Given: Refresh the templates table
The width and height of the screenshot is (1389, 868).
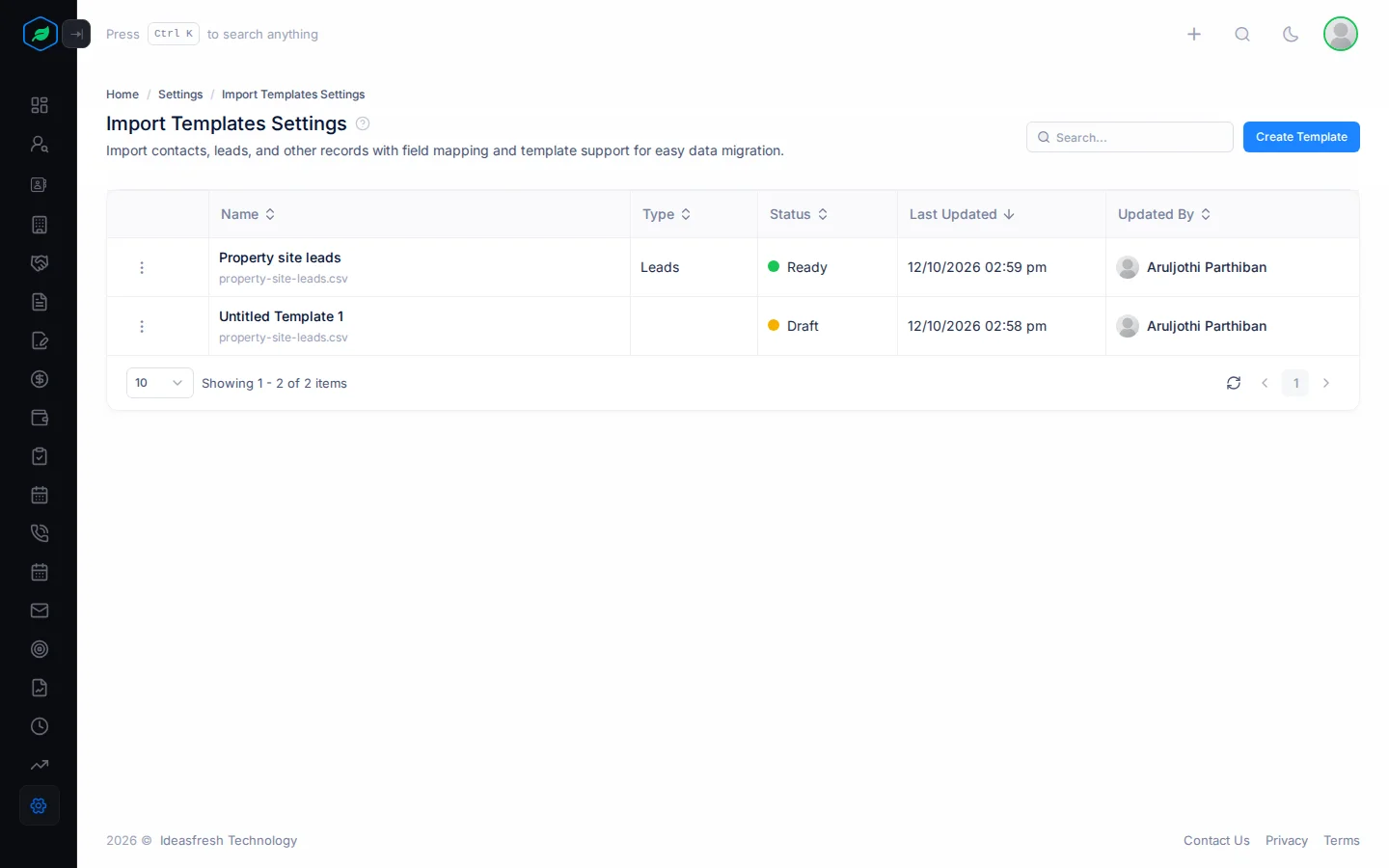Looking at the screenshot, I should tap(1234, 383).
